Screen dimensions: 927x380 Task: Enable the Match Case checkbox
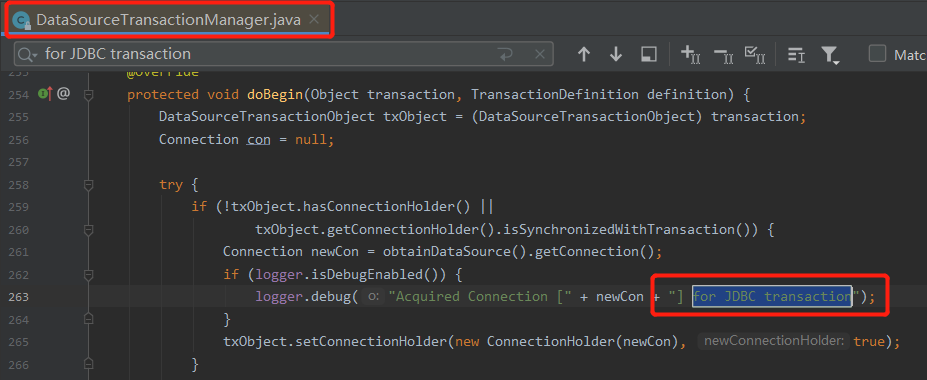pos(877,54)
